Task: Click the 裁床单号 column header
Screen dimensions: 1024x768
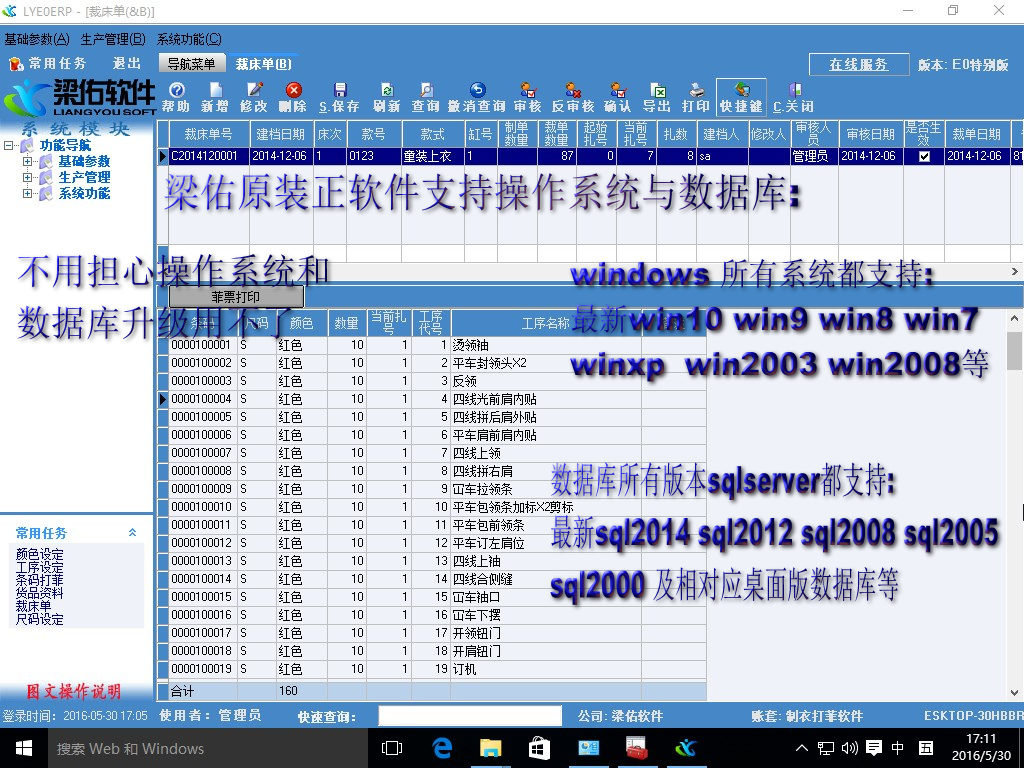Action: (209, 134)
